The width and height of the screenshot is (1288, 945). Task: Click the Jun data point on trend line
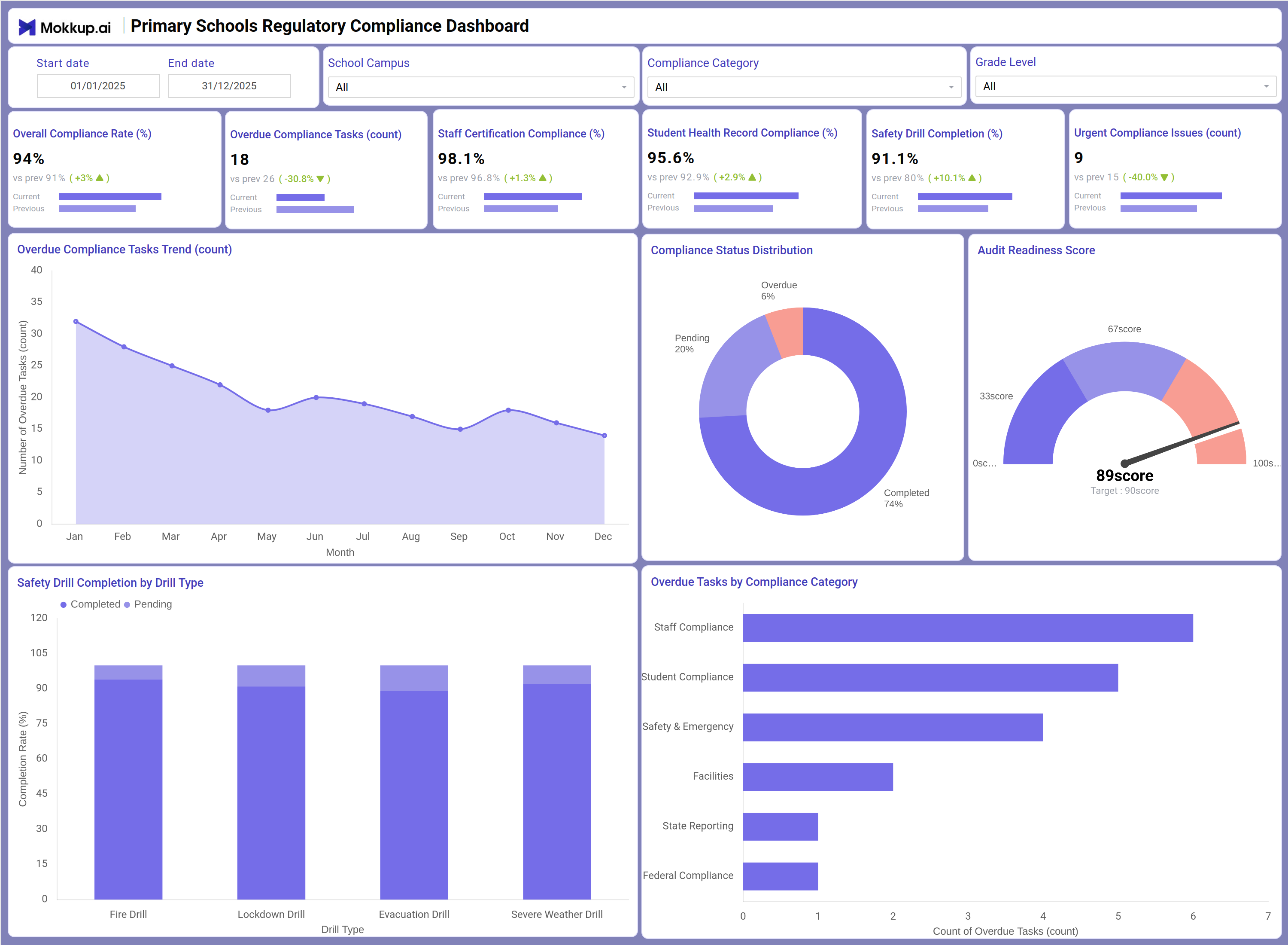pos(316,397)
